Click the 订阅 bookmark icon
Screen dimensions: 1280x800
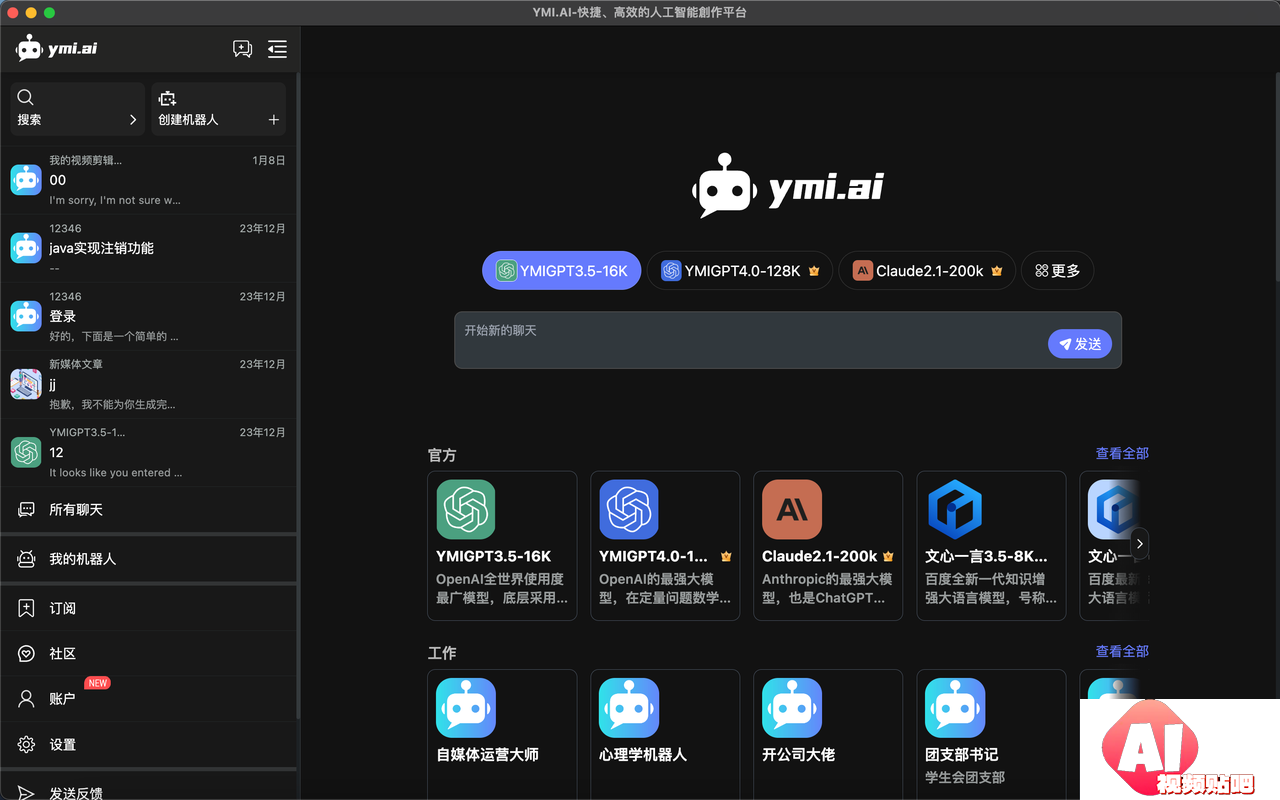pyautogui.click(x=27, y=608)
